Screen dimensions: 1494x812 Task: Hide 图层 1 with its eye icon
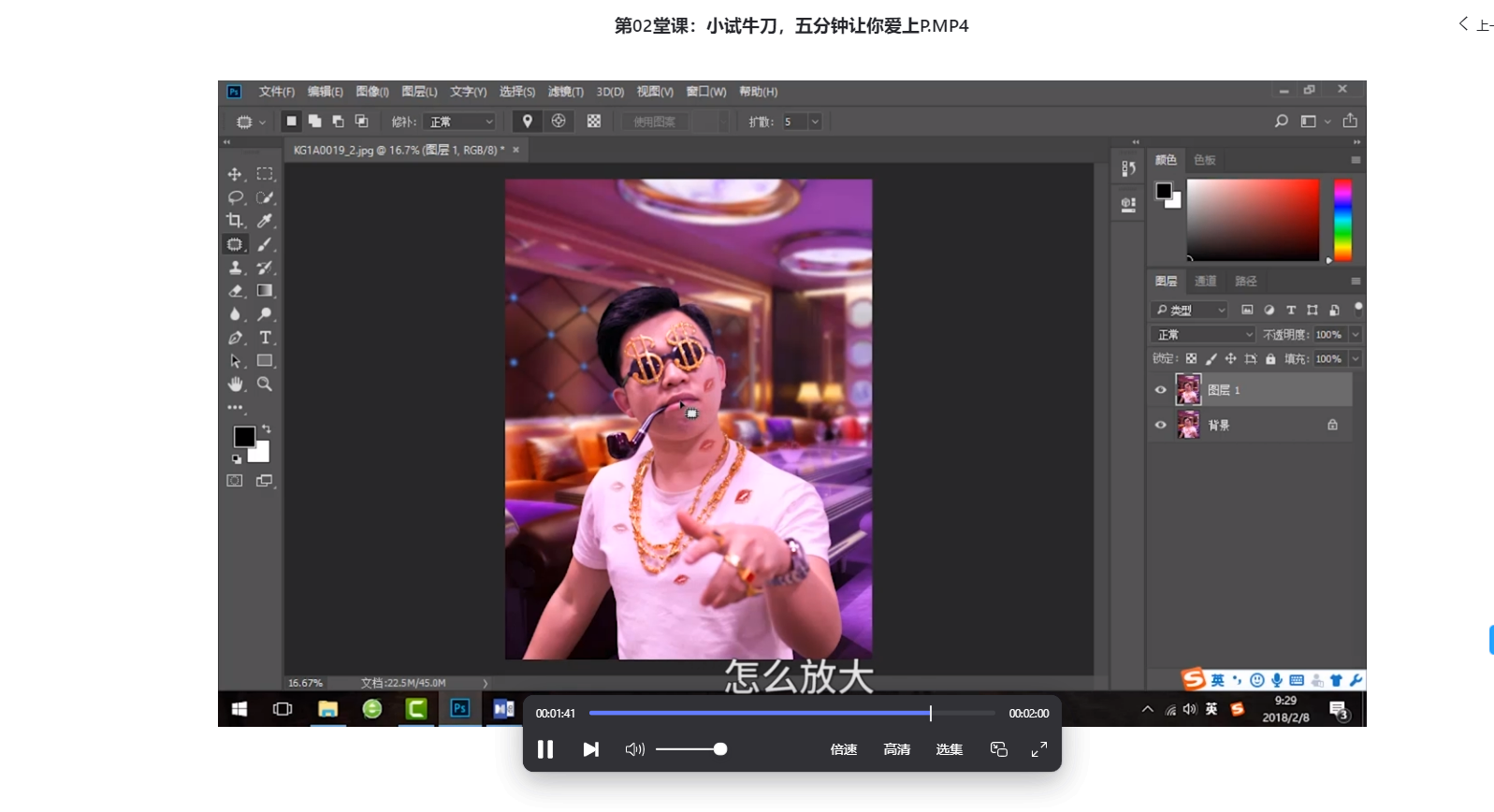[1161, 390]
